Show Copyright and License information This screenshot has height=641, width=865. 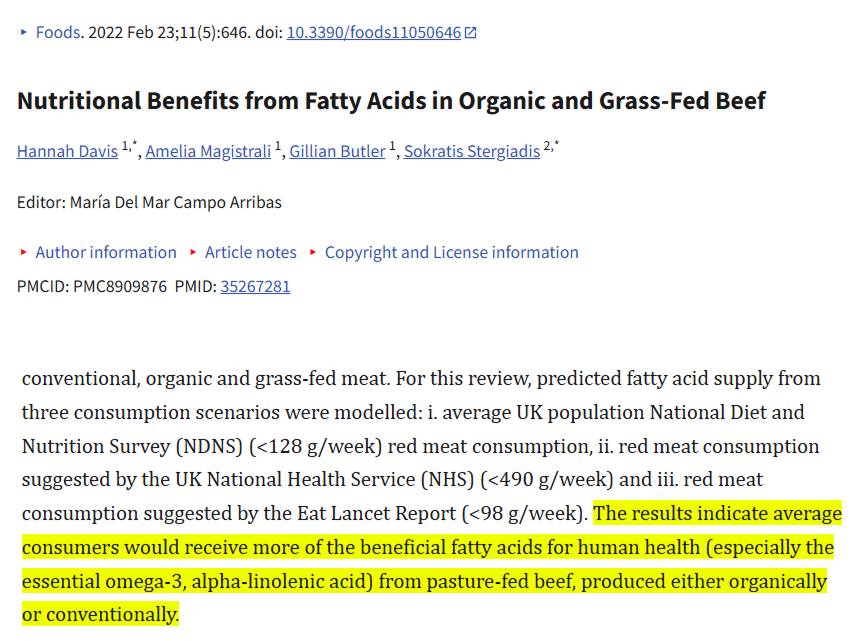[451, 252]
